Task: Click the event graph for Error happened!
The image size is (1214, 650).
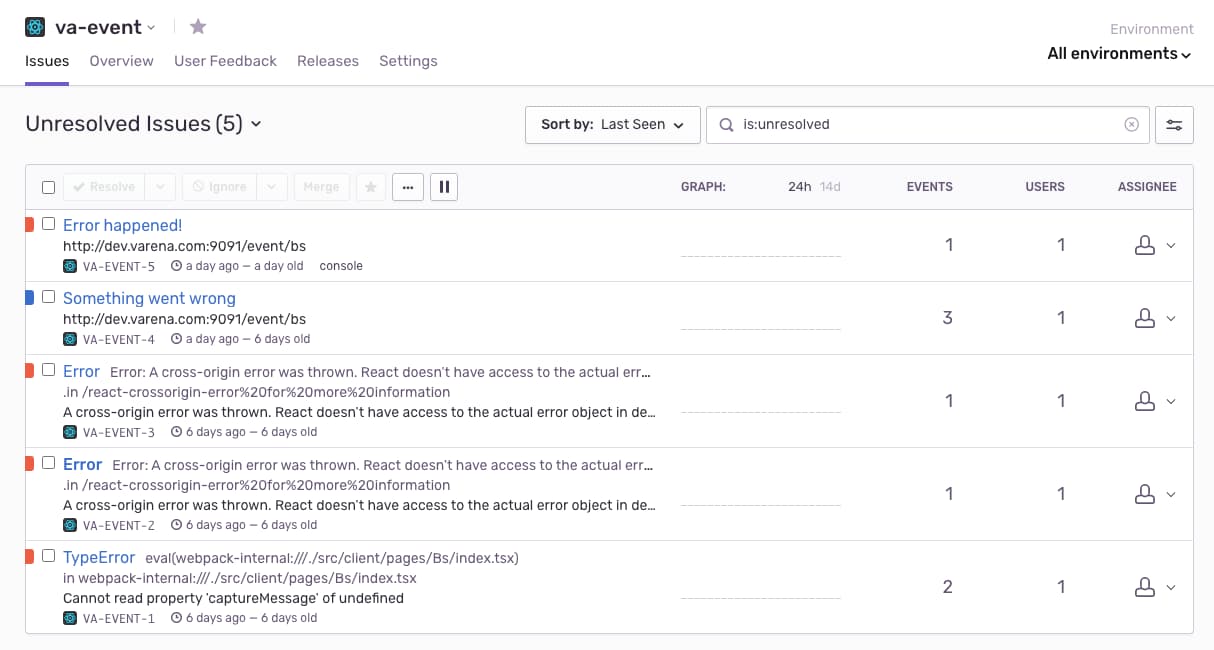Action: (x=761, y=245)
